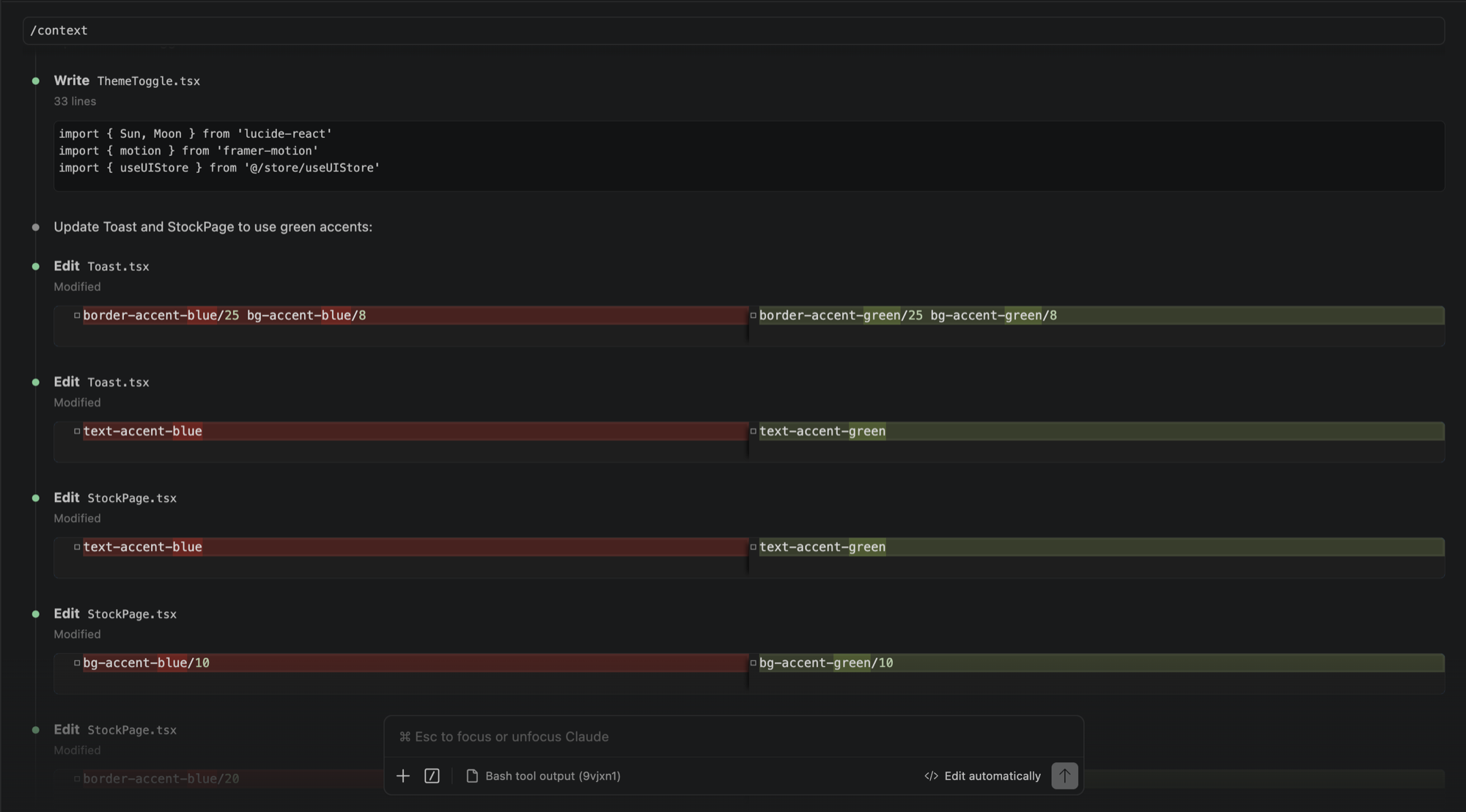
Task: Click the document icon on the Bash output chip
Action: 472,775
